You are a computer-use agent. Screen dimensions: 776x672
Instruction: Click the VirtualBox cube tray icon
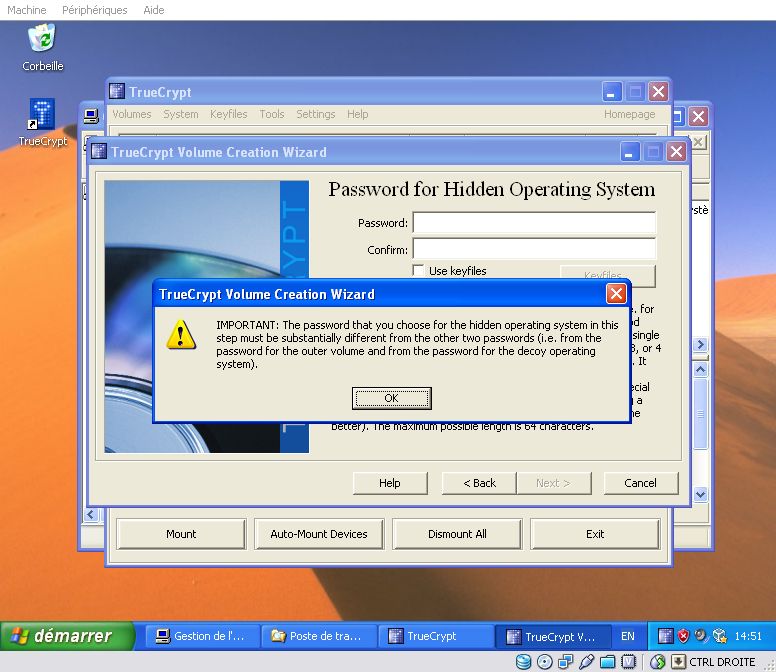719,636
